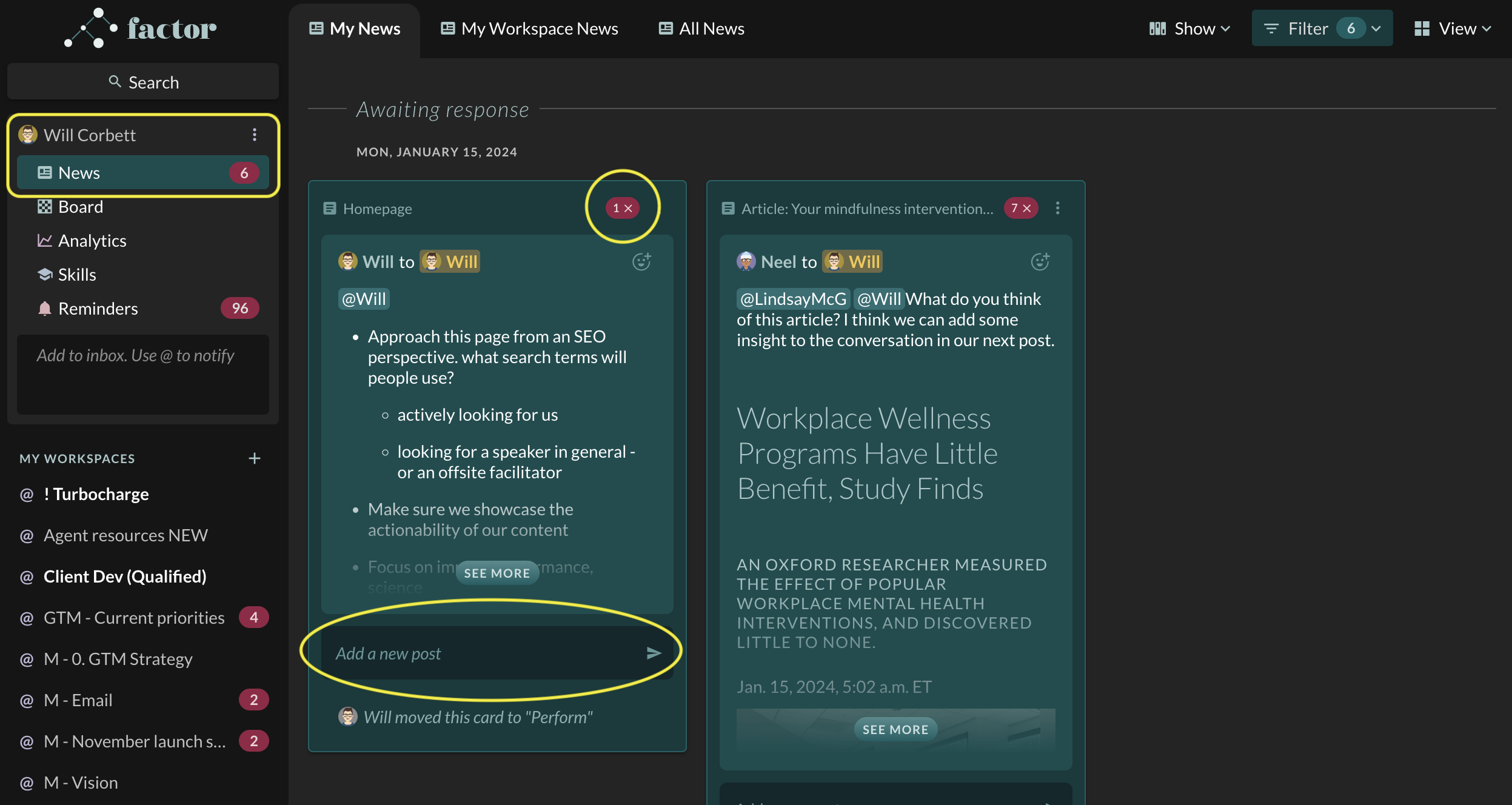Dismiss the Homepage card's 1 notification badge

(623, 208)
